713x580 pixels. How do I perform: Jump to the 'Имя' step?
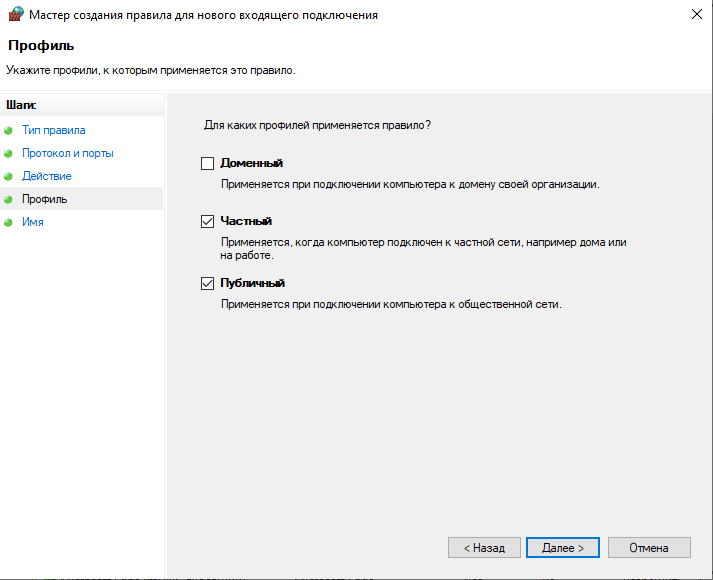pyautogui.click(x=33, y=222)
